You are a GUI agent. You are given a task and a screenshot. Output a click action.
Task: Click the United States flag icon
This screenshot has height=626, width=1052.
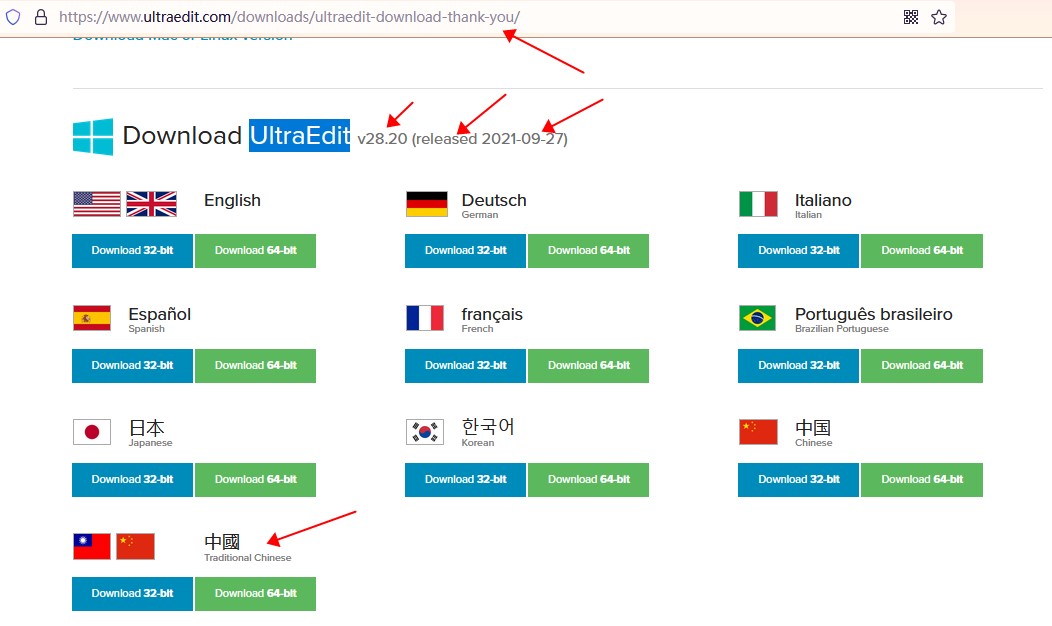click(97, 204)
